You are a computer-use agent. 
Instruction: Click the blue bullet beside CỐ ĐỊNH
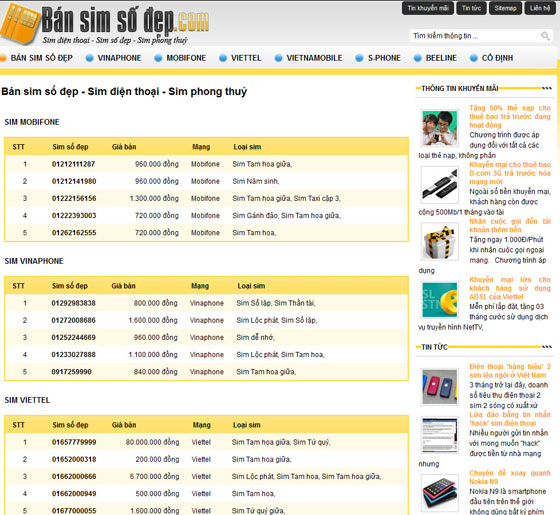point(474,58)
